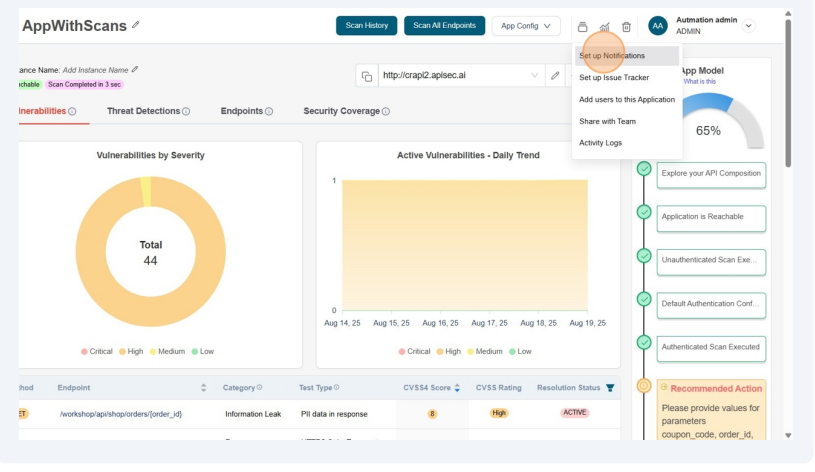Expand the admin user account chevron

tap(749, 26)
